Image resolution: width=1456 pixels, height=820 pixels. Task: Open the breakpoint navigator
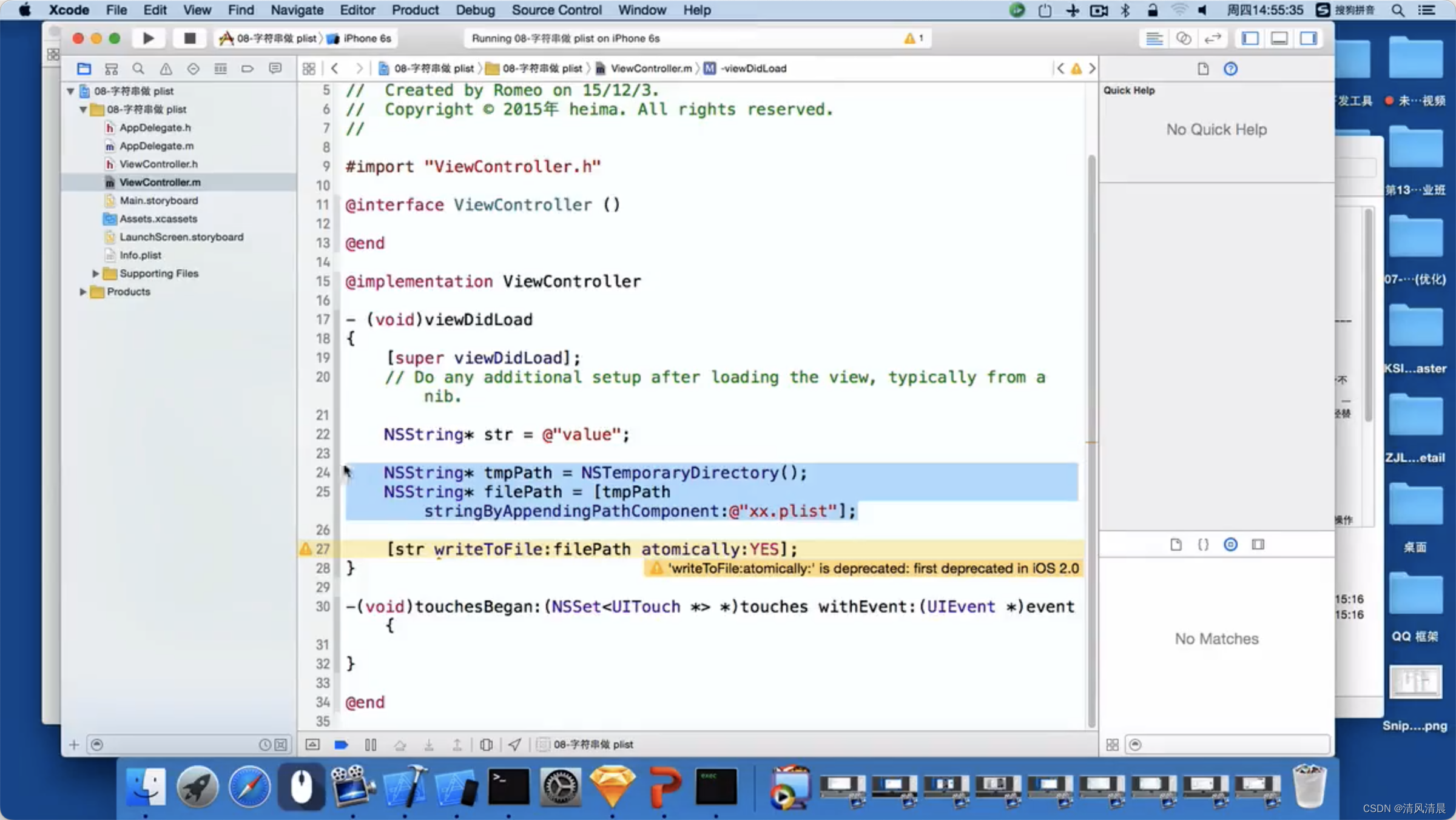click(x=248, y=69)
